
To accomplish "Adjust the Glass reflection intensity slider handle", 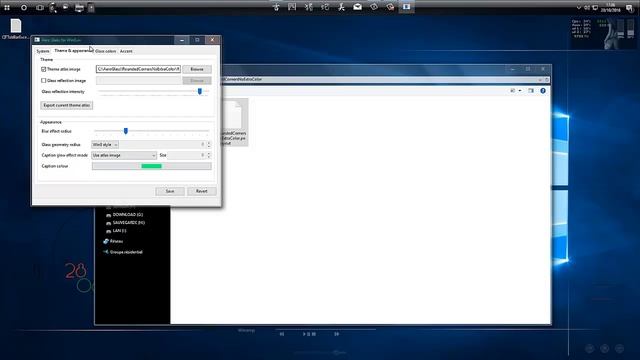I will pos(200,91).
